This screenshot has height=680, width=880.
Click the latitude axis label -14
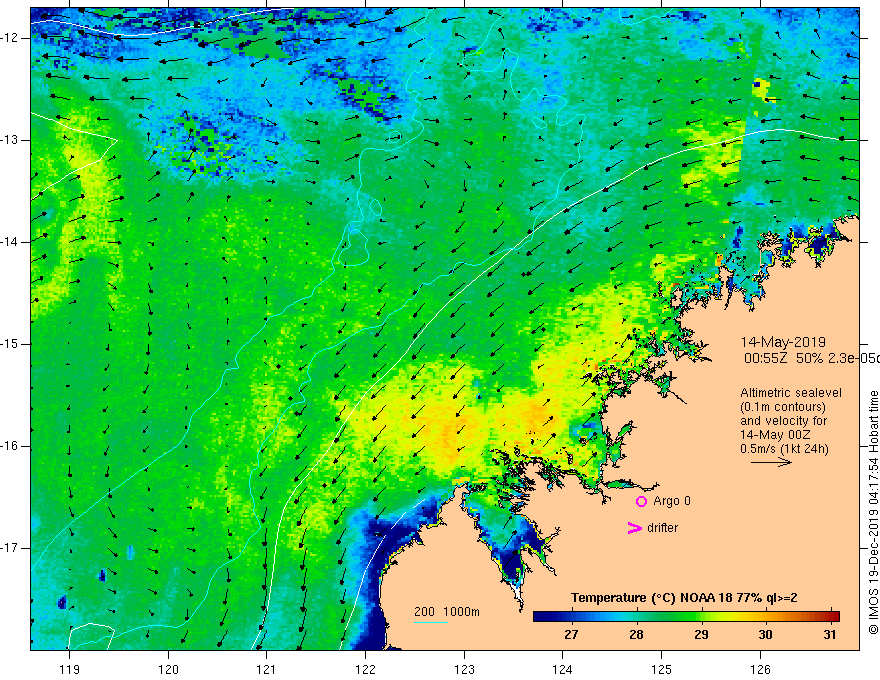click(x=10, y=242)
